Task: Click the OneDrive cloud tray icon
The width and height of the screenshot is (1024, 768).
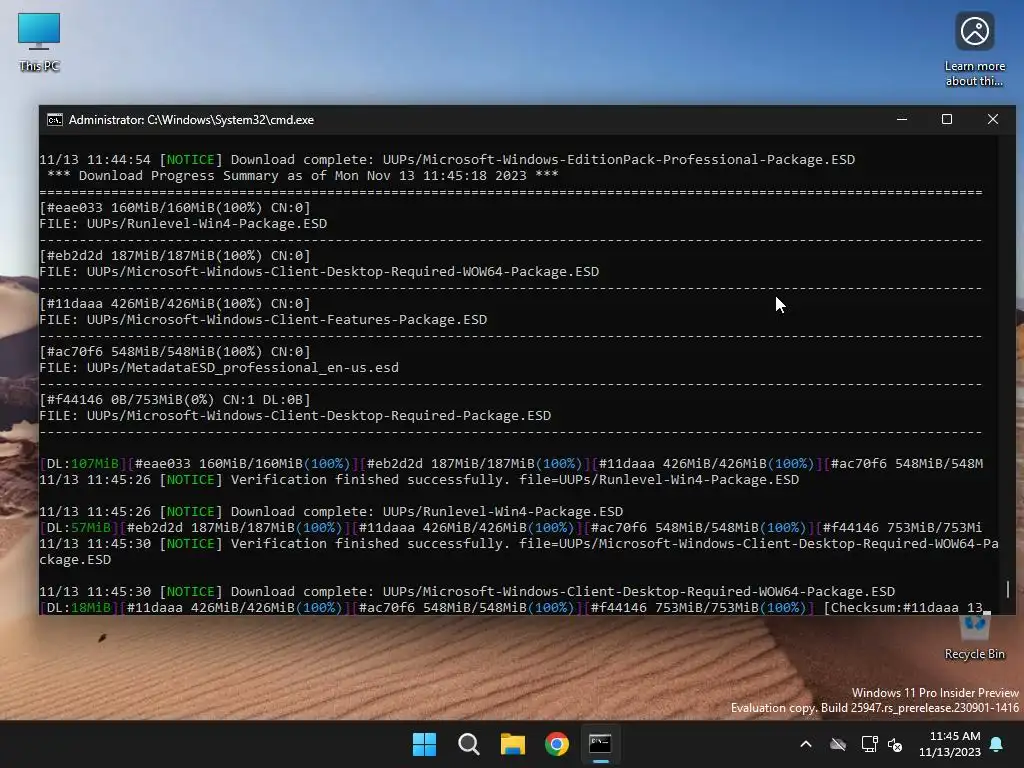Action: tap(838, 744)
